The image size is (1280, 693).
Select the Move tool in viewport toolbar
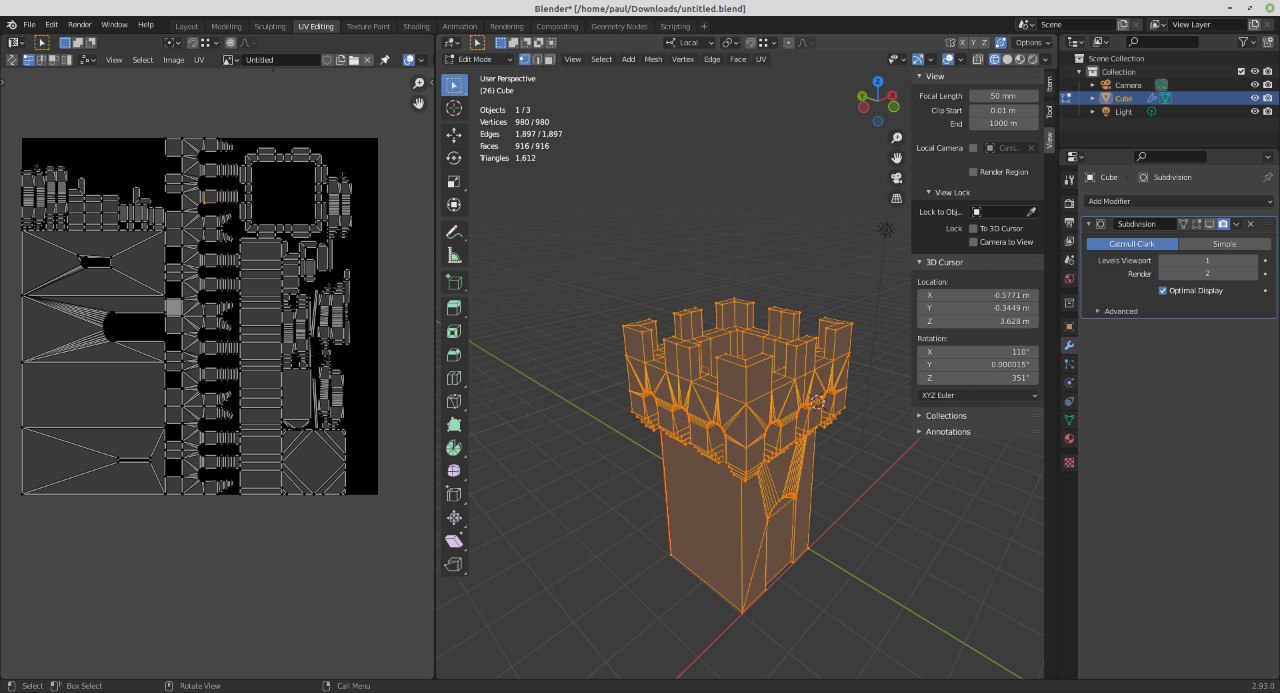coord(454,135)
